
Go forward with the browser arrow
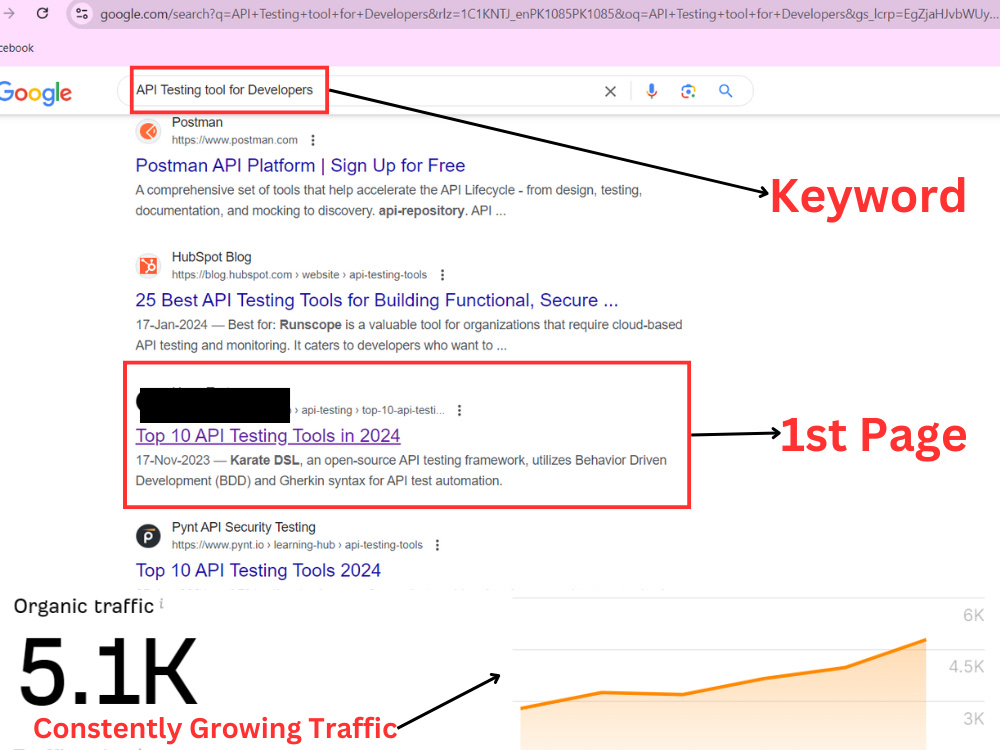tap(9, 13)
